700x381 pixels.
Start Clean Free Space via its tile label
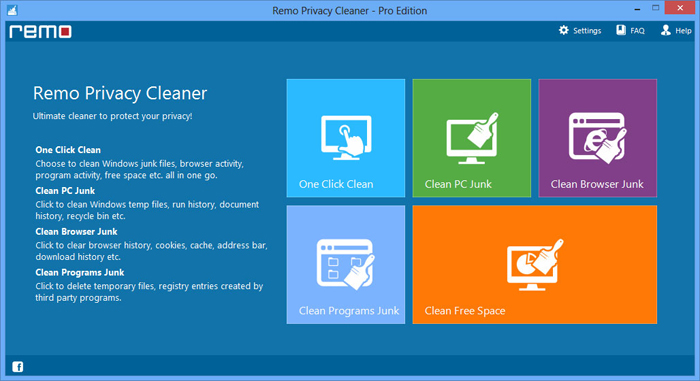[465, 311]
